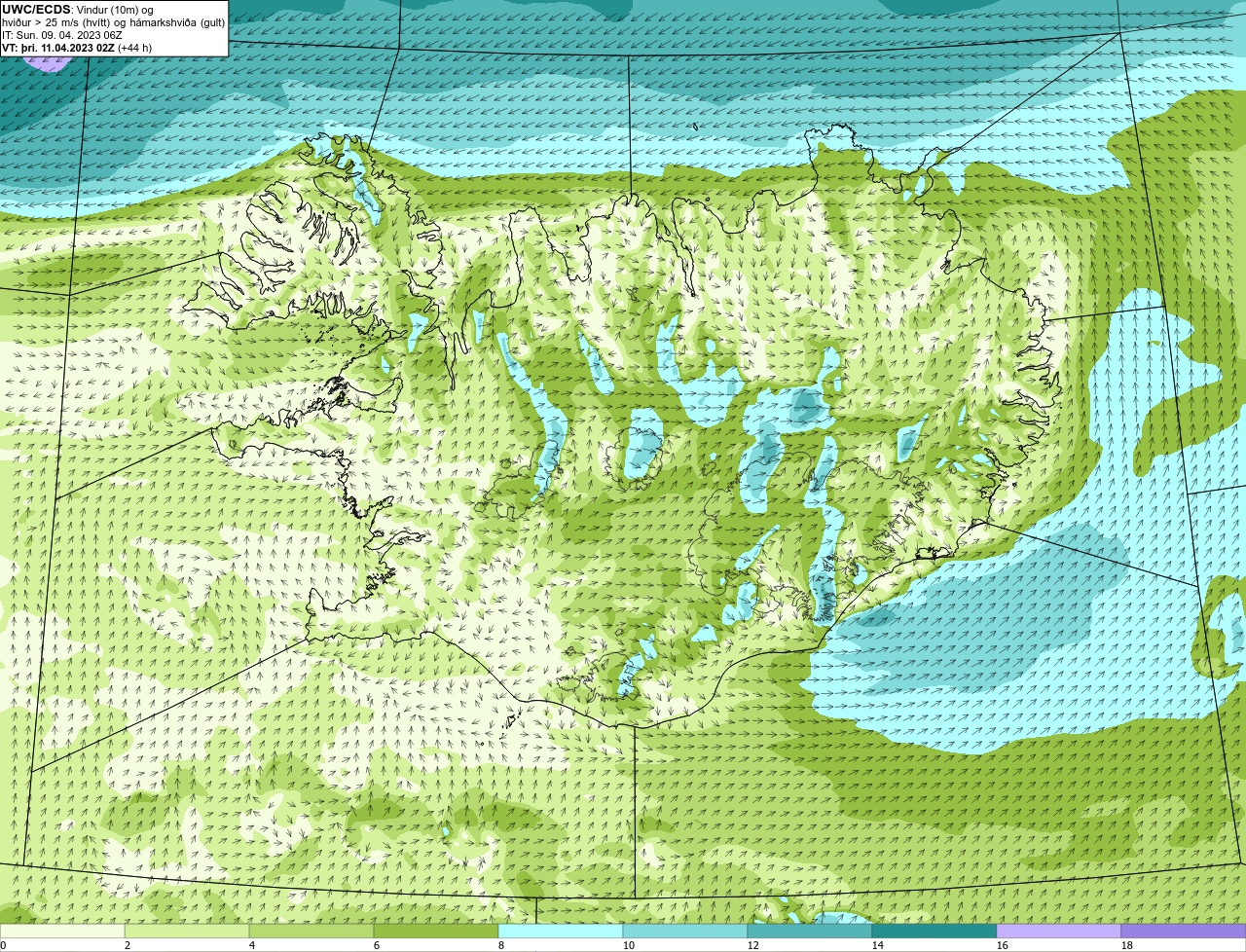Click the dark teal 14 to 16 legend swatch
This screenshot has height=952, width=1246.
click(934, 931)
